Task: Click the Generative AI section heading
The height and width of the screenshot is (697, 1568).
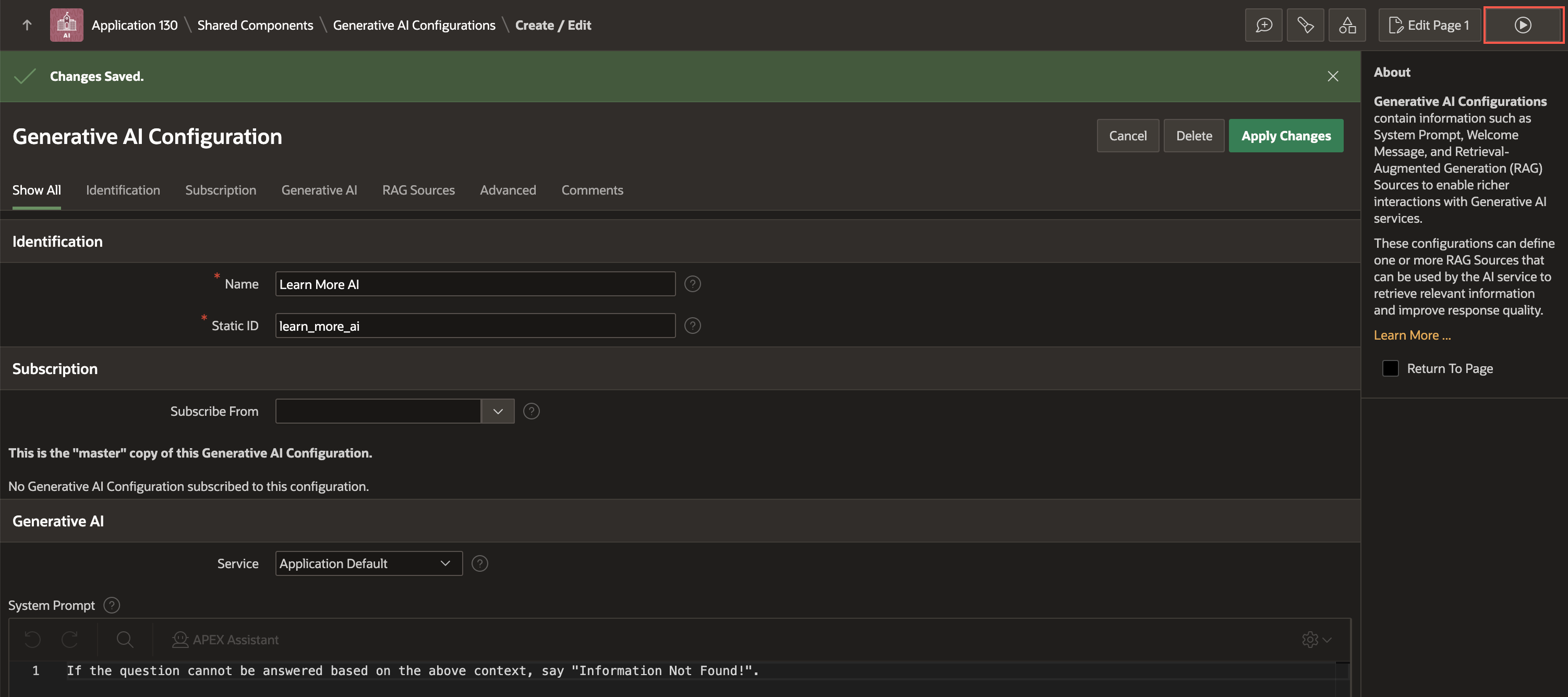Action: click(58, 521)
